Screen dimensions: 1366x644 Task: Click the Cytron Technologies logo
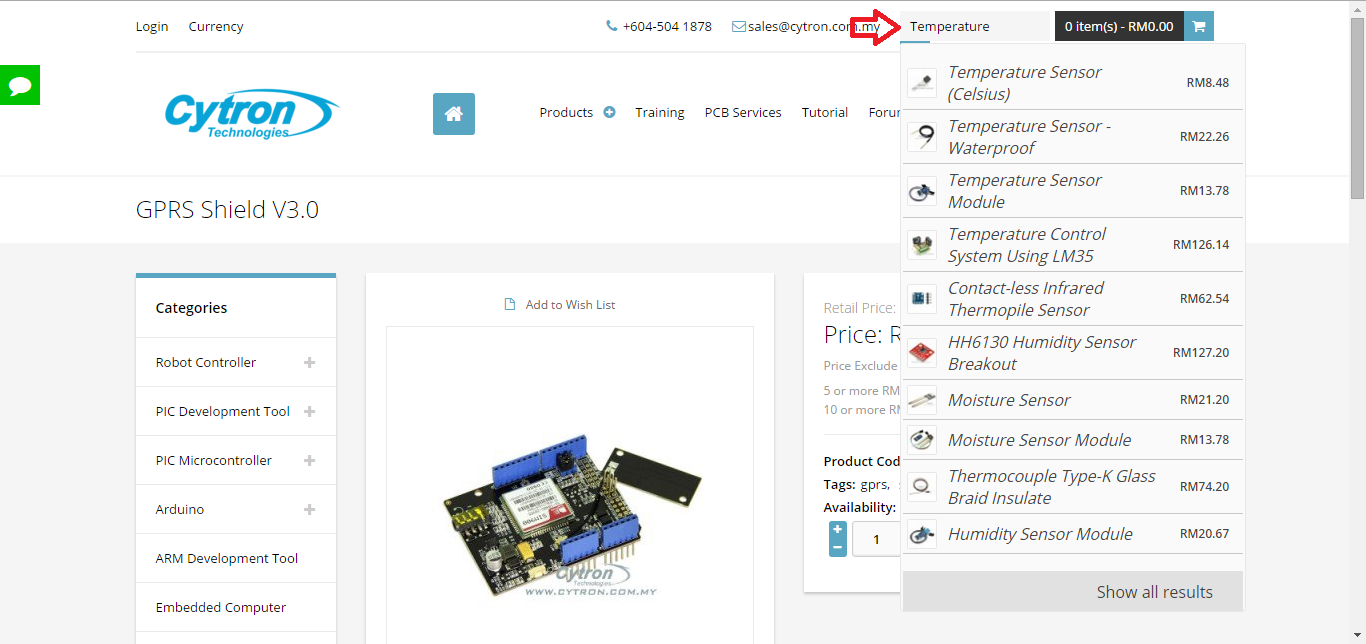click(252, 114)
